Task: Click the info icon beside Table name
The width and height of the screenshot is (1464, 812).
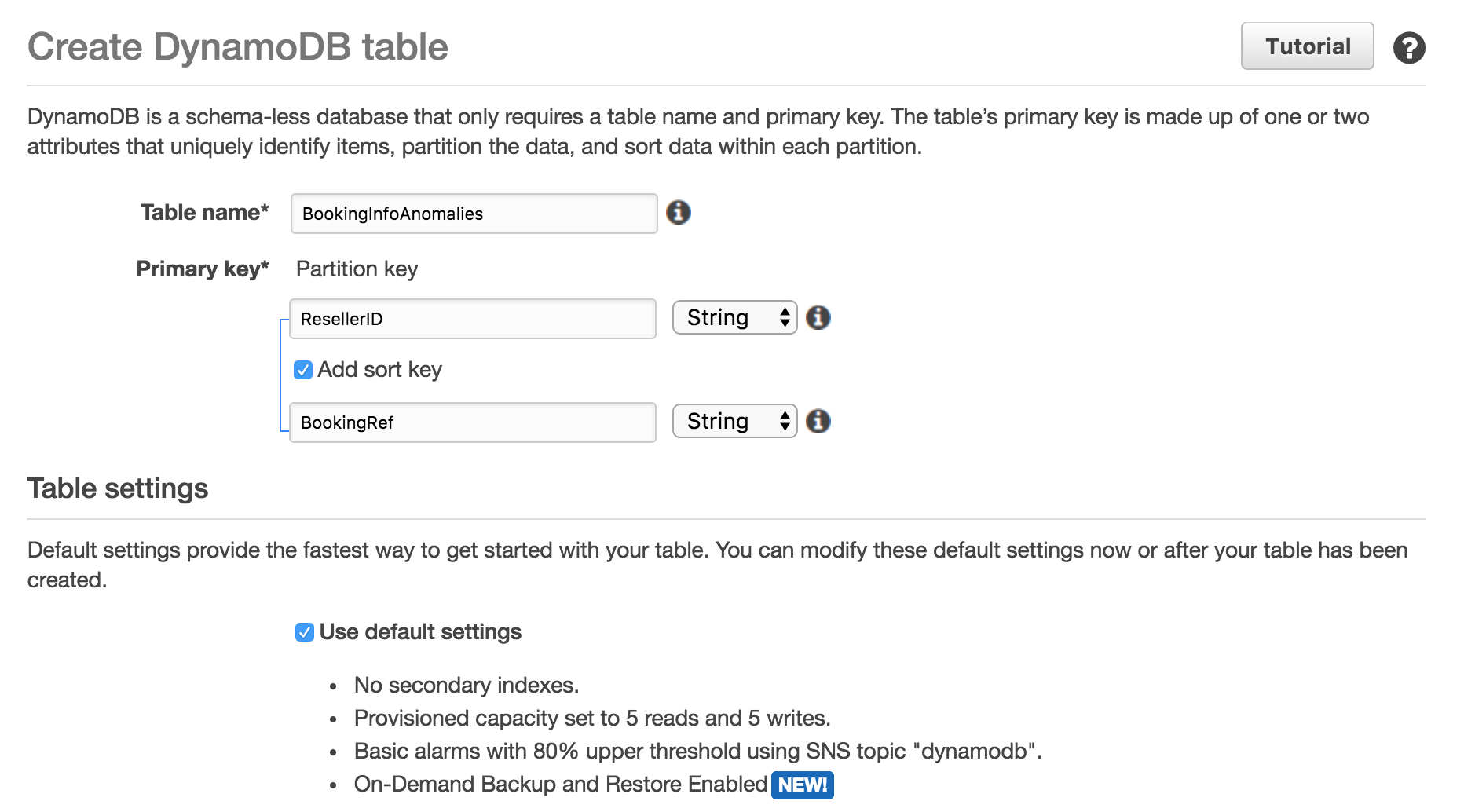Action: coord(679,213)
